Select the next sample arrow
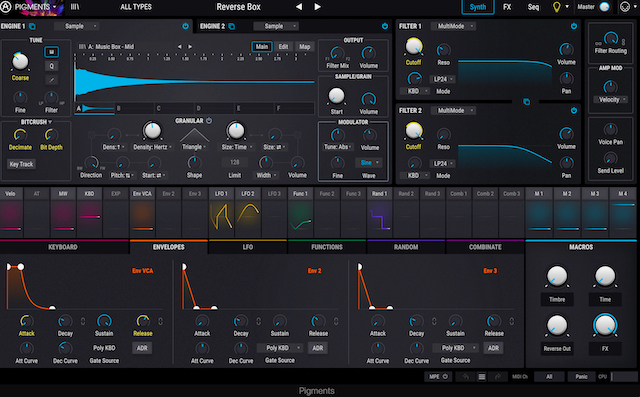This screenshot has height=397, width=640. (x=190, y=47)
